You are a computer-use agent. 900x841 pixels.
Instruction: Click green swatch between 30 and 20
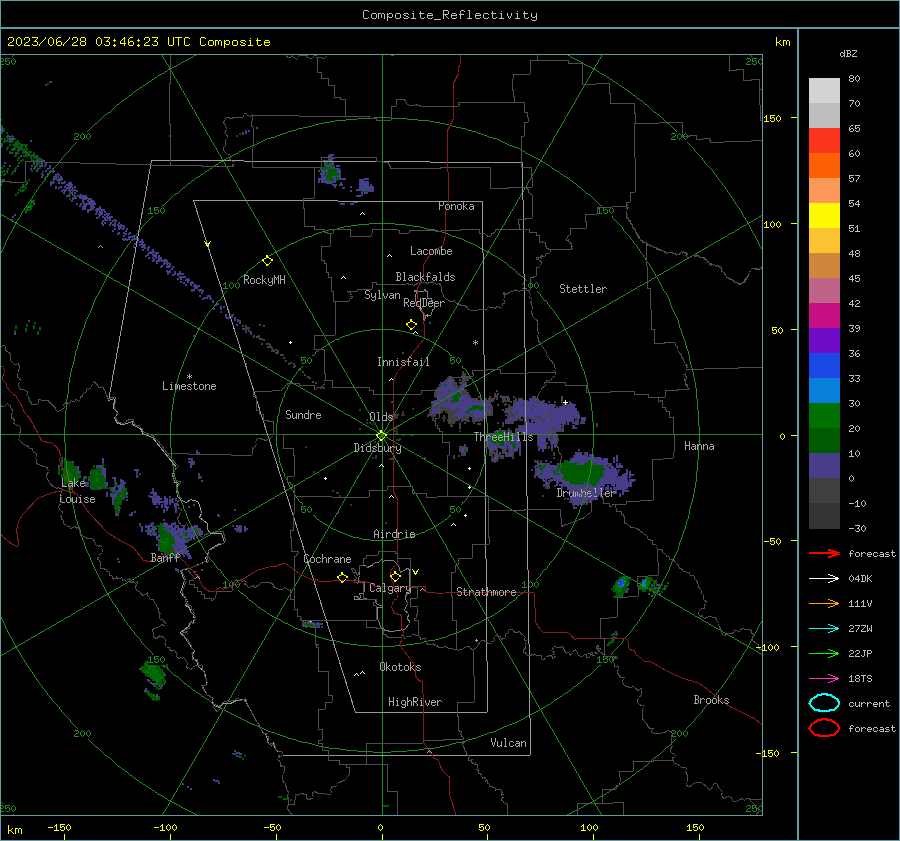(x=824, y=415)
